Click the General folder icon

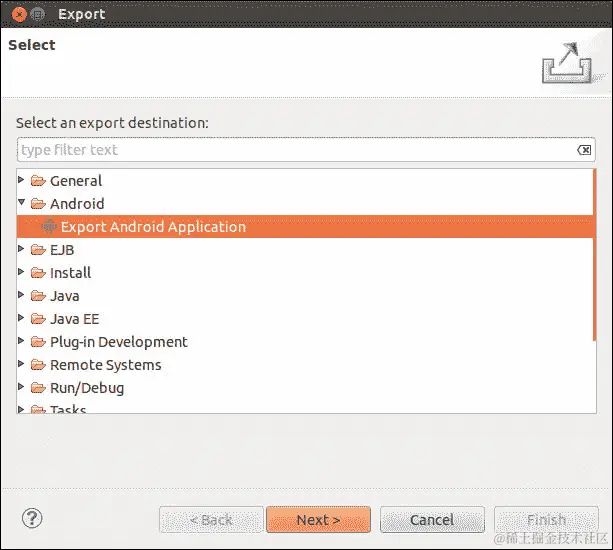38,181
